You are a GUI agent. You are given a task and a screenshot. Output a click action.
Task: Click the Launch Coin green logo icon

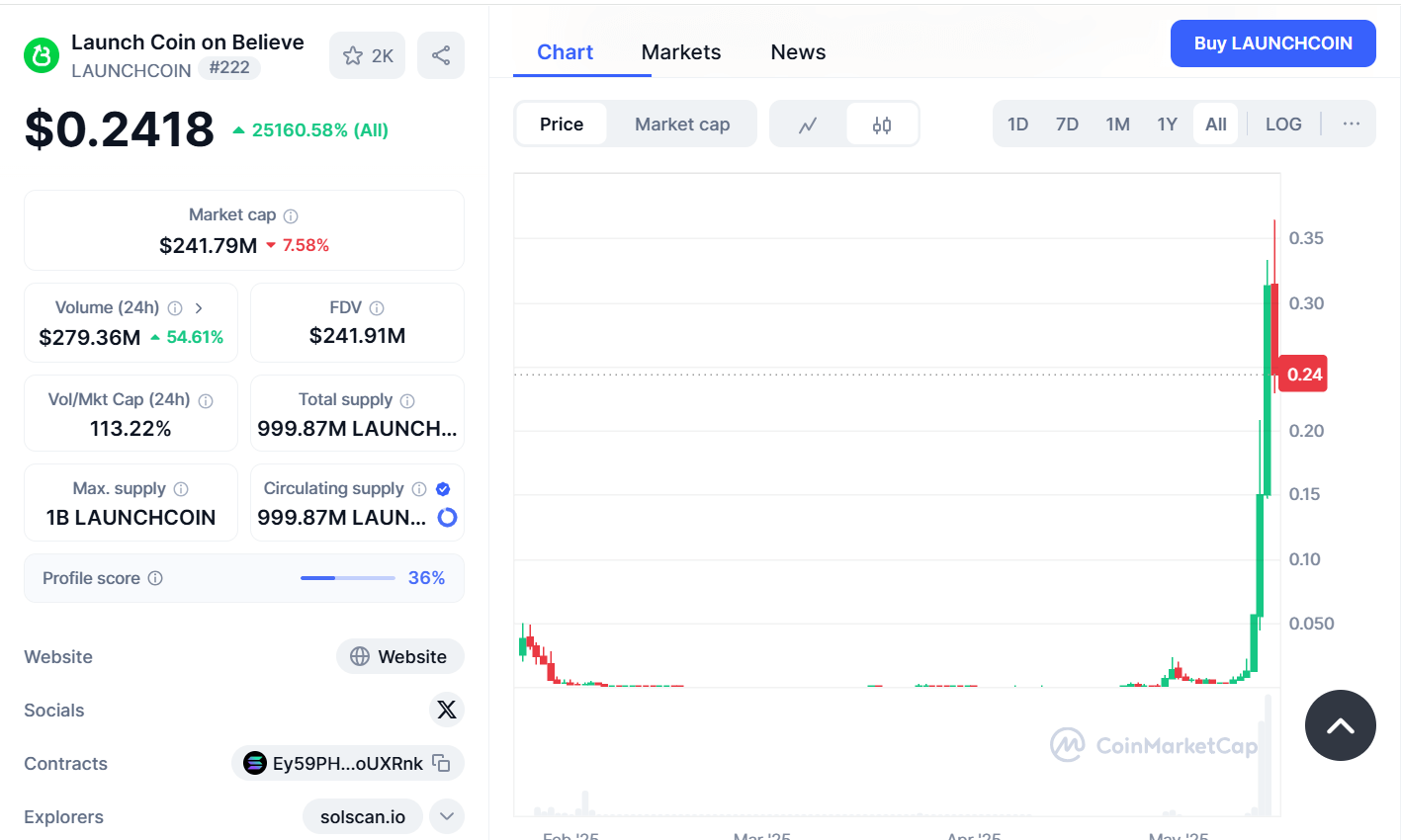click(x=42, y=56)
